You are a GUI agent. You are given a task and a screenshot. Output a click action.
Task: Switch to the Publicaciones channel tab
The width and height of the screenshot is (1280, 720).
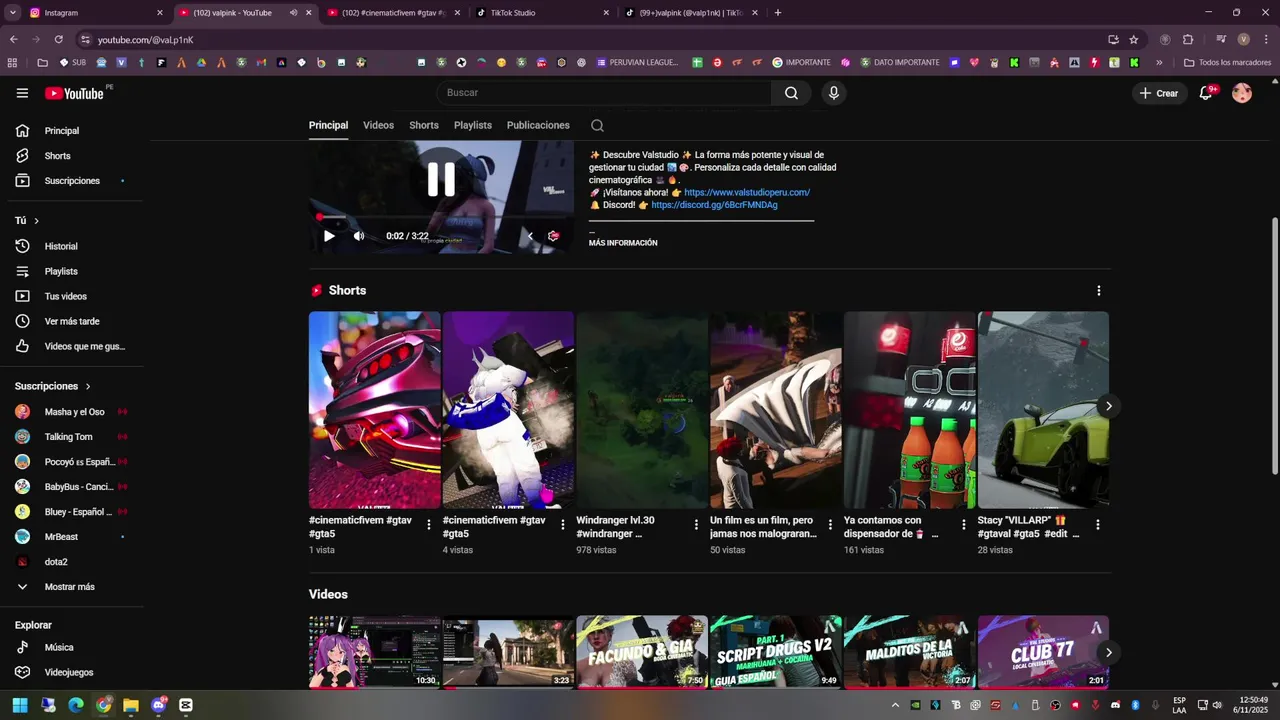[x=538, y=125]
